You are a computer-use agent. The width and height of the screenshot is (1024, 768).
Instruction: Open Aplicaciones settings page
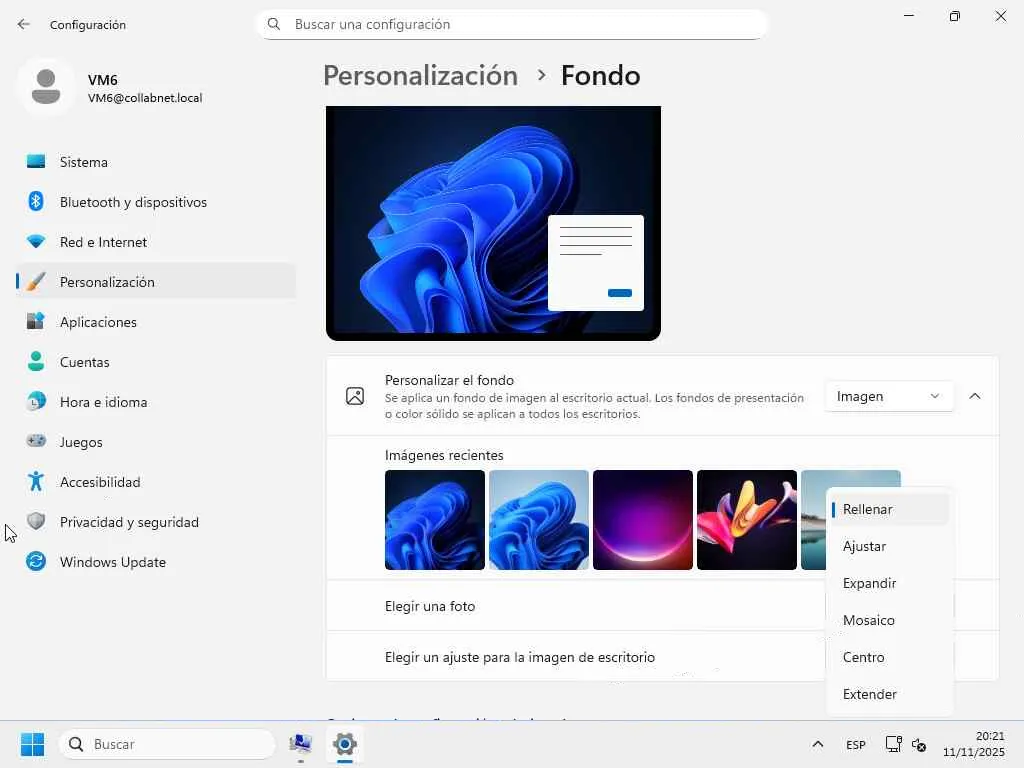coord(155,321)
